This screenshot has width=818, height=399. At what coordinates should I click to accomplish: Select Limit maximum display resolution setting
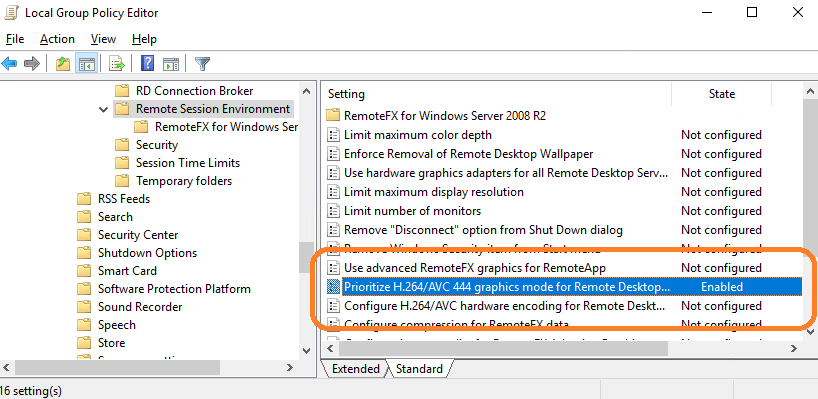(434, 192)
